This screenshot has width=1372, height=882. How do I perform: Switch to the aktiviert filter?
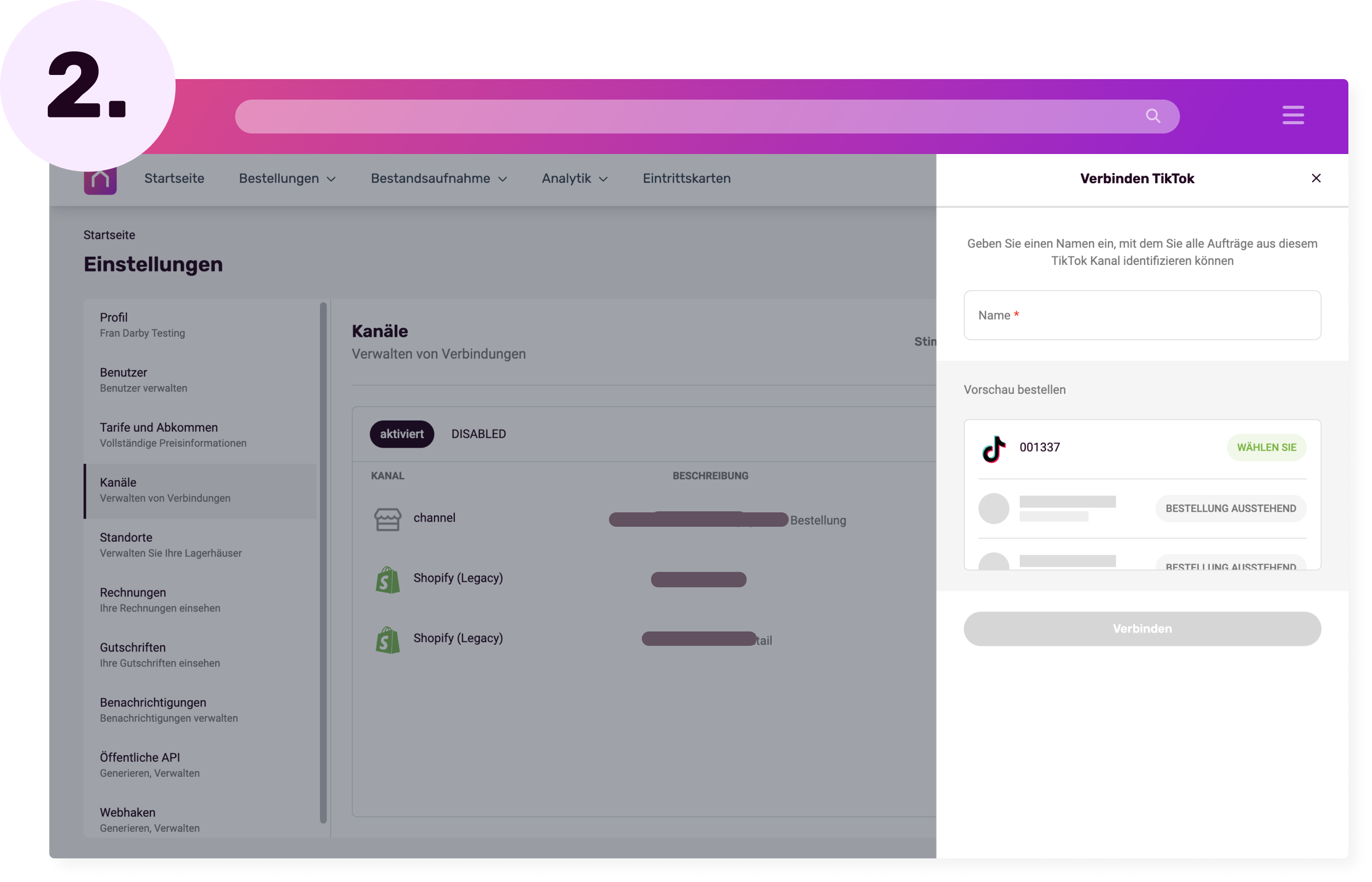(402, 434)
